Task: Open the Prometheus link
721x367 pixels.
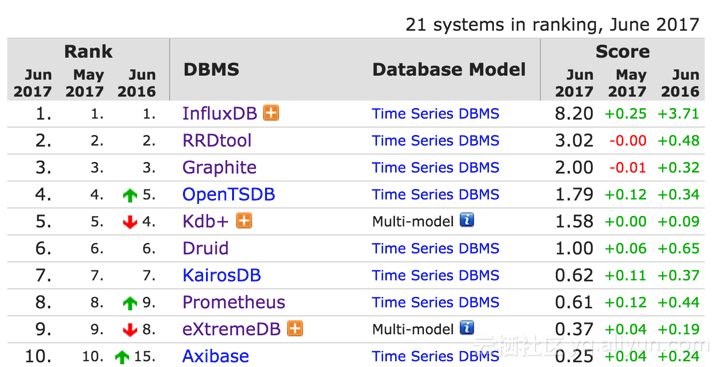Action: tap(234, 302)
